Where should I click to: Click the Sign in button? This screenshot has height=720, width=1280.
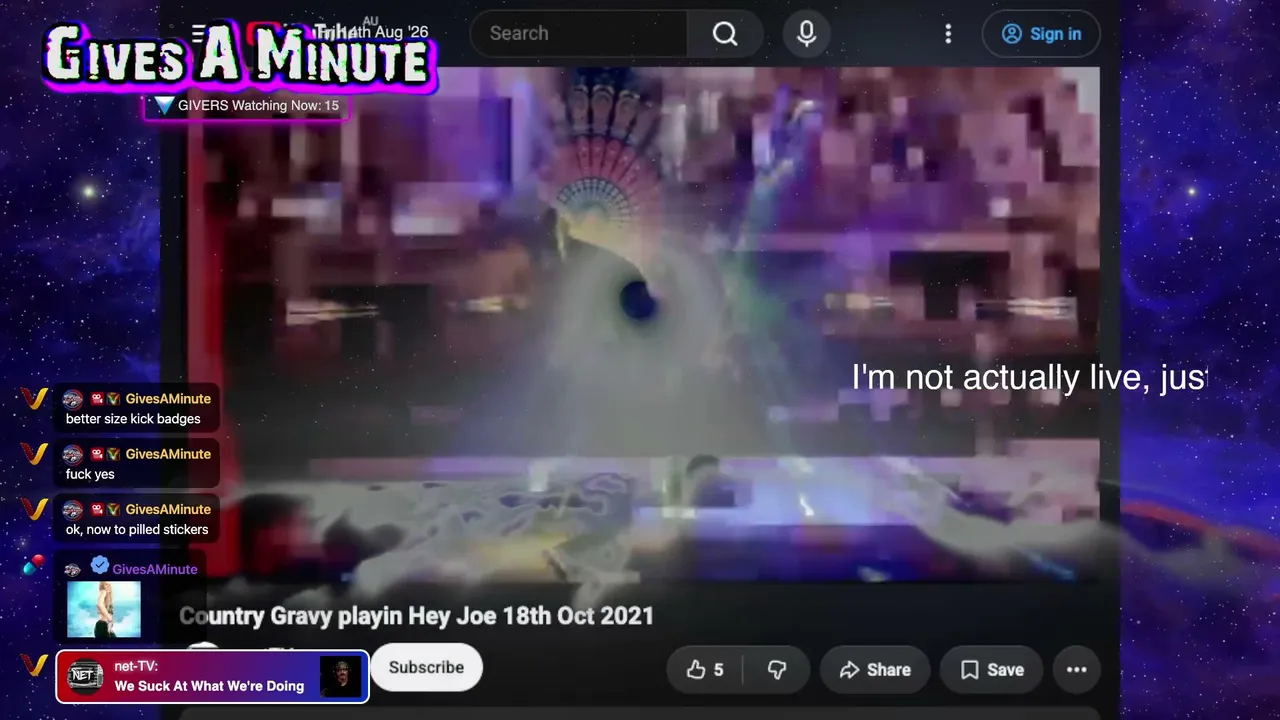click(1041, 34)
